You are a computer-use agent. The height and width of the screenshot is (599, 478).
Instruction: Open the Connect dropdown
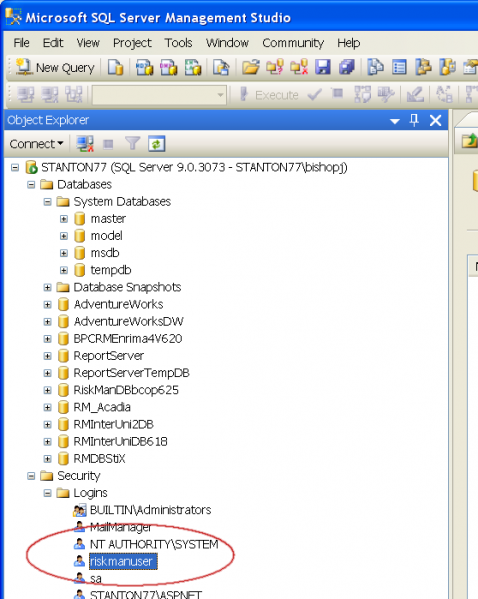(36, 144)
